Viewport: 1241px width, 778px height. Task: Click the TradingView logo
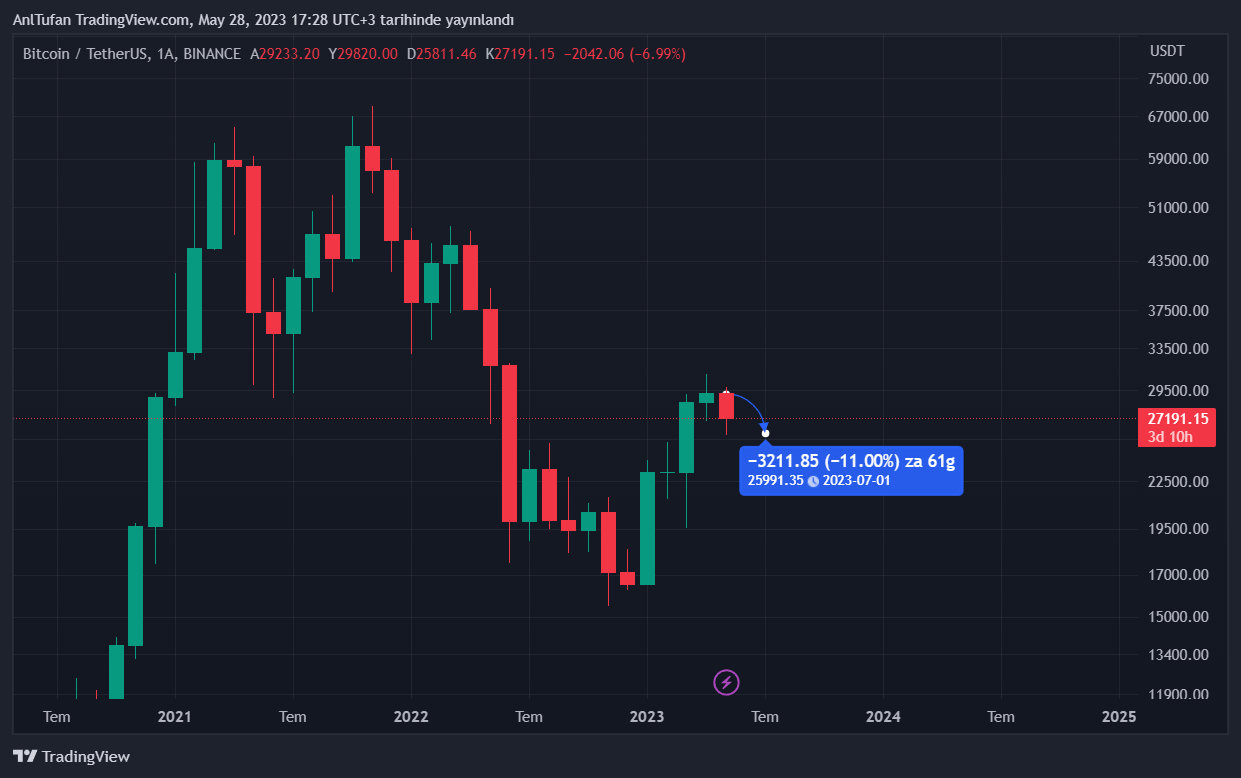[71, 757]
